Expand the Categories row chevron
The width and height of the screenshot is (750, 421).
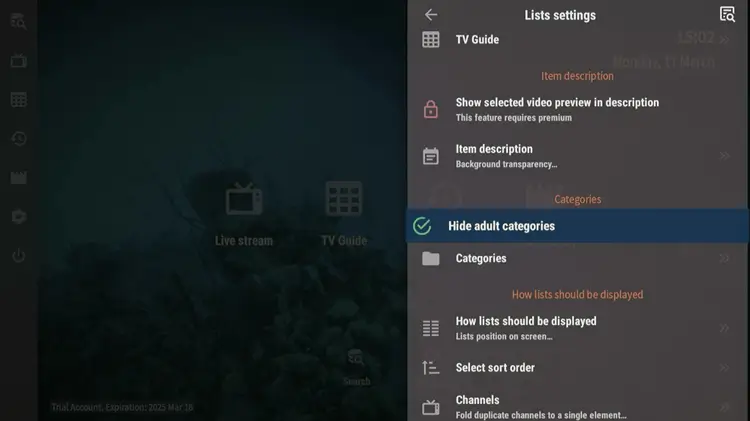(x=724, y=259)
